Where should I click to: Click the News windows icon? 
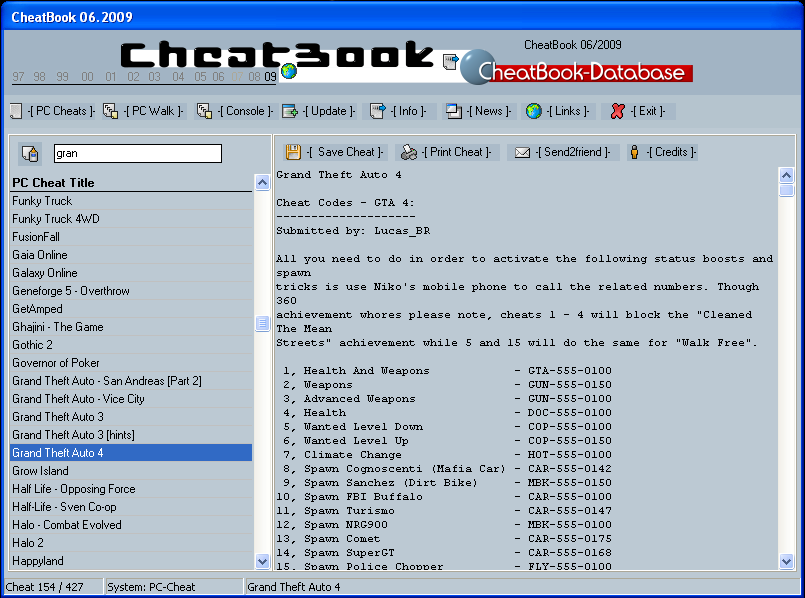(x=453, y=111)
